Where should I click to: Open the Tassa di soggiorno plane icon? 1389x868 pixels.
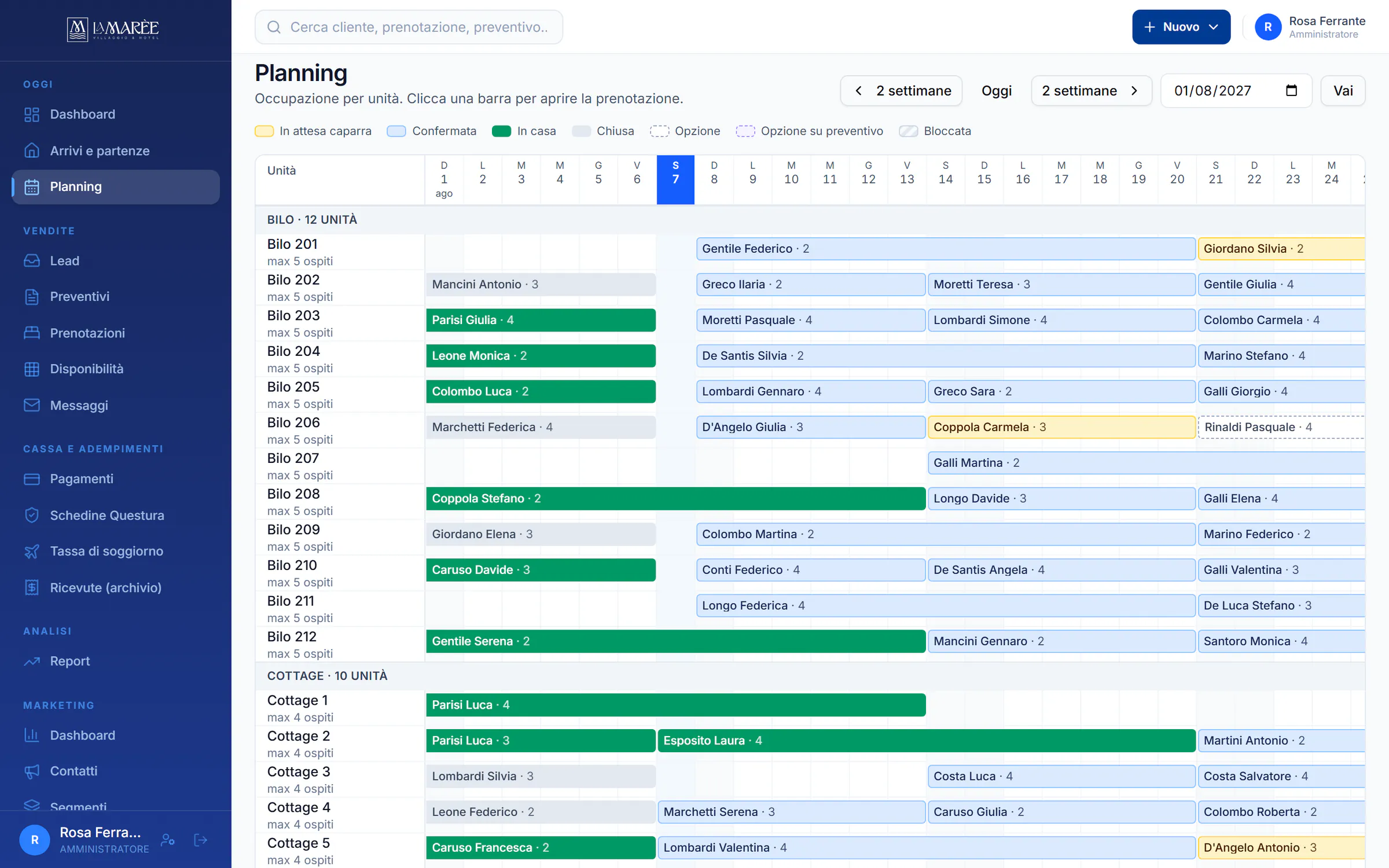click(x=32, y=551)
